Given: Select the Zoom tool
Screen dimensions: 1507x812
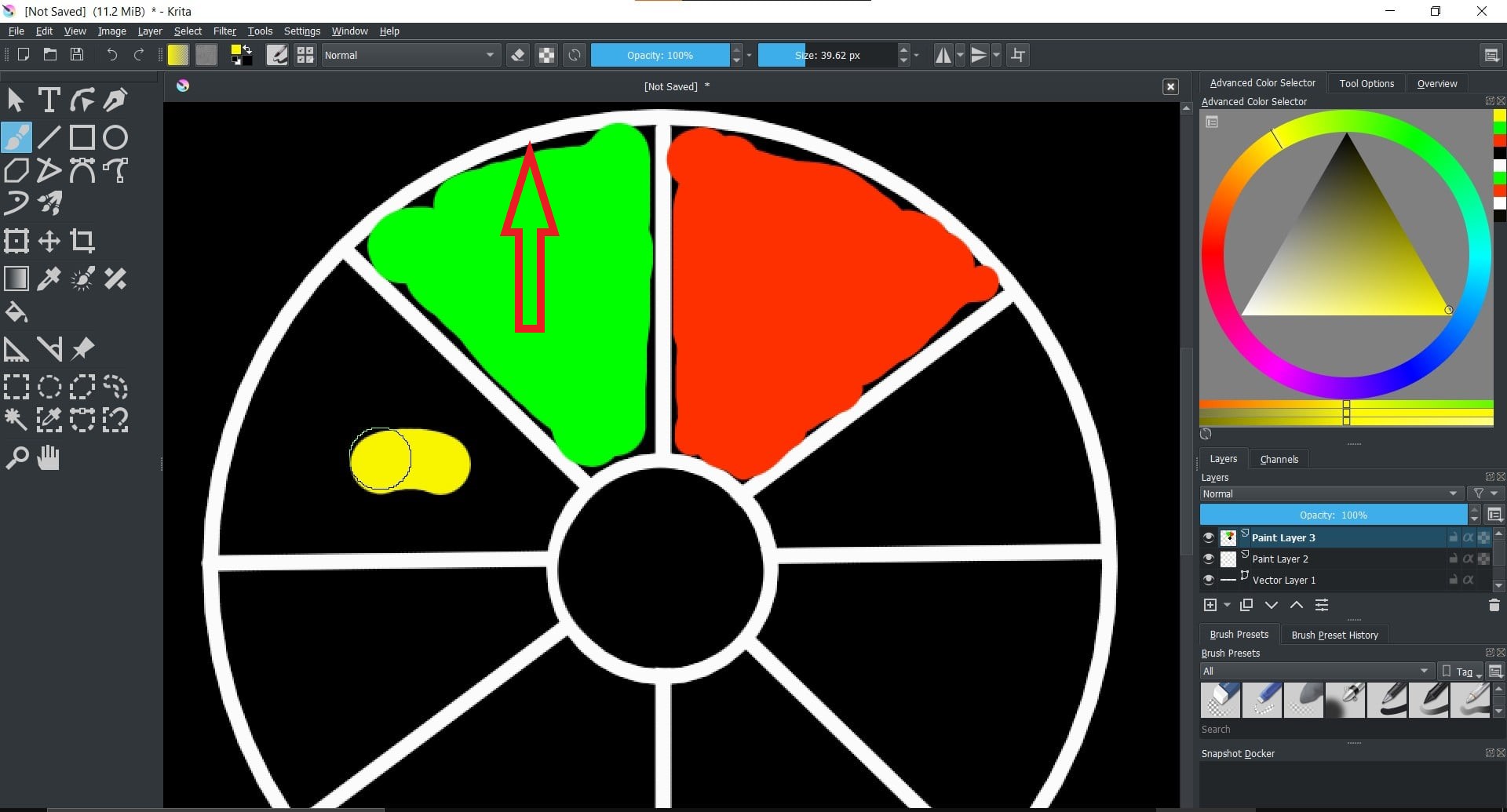Looking at the screenshot, I should pos(16,457).
